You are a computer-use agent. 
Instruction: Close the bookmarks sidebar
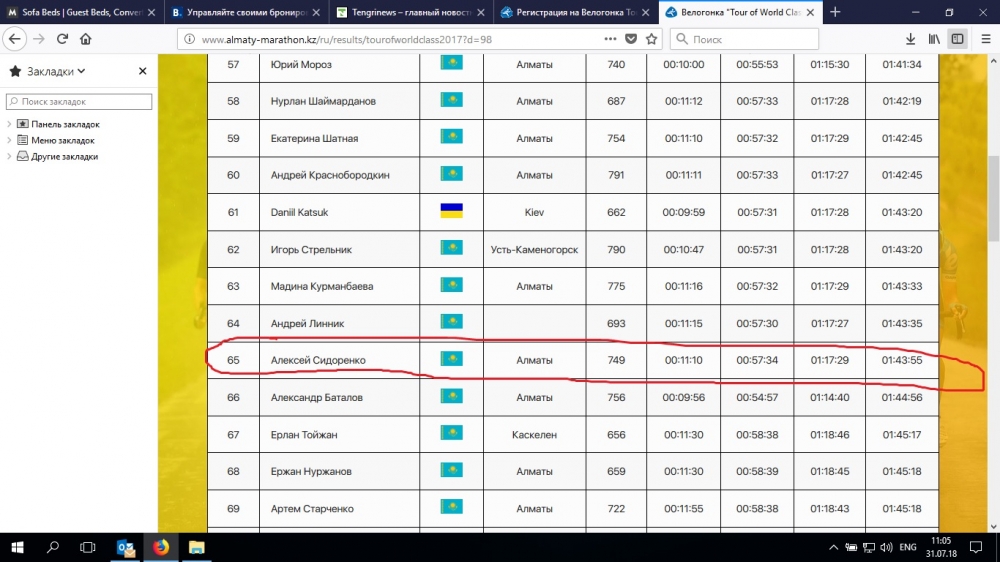click(x=142, y=71)
